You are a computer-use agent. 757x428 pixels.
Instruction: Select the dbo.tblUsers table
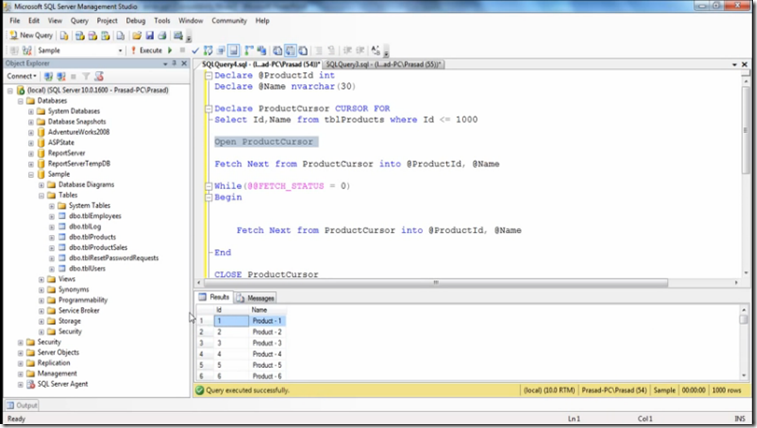(87, 269)
